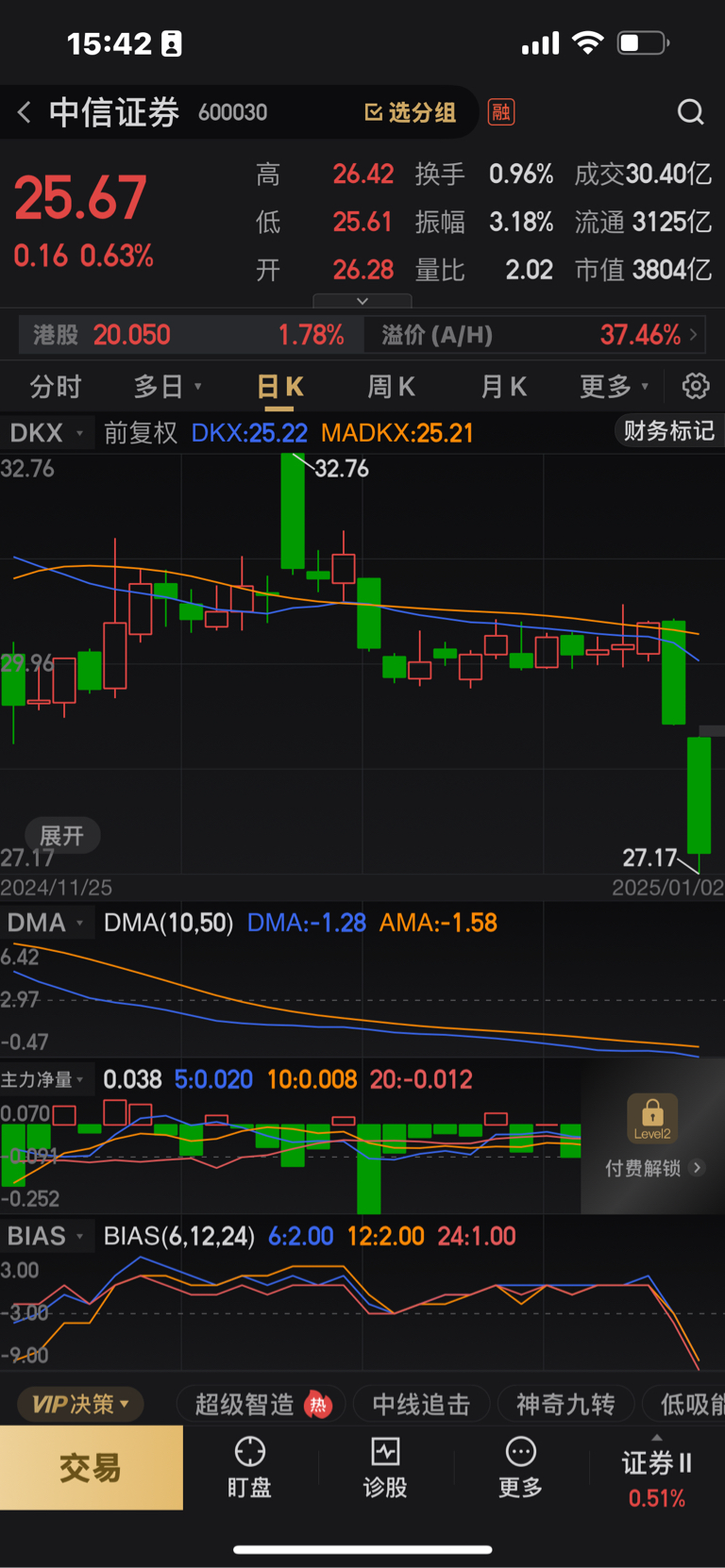The width and height of the screenshot is (725, 1568).
Task: Open chart settings gear icon
Action: tap(696, 386)
